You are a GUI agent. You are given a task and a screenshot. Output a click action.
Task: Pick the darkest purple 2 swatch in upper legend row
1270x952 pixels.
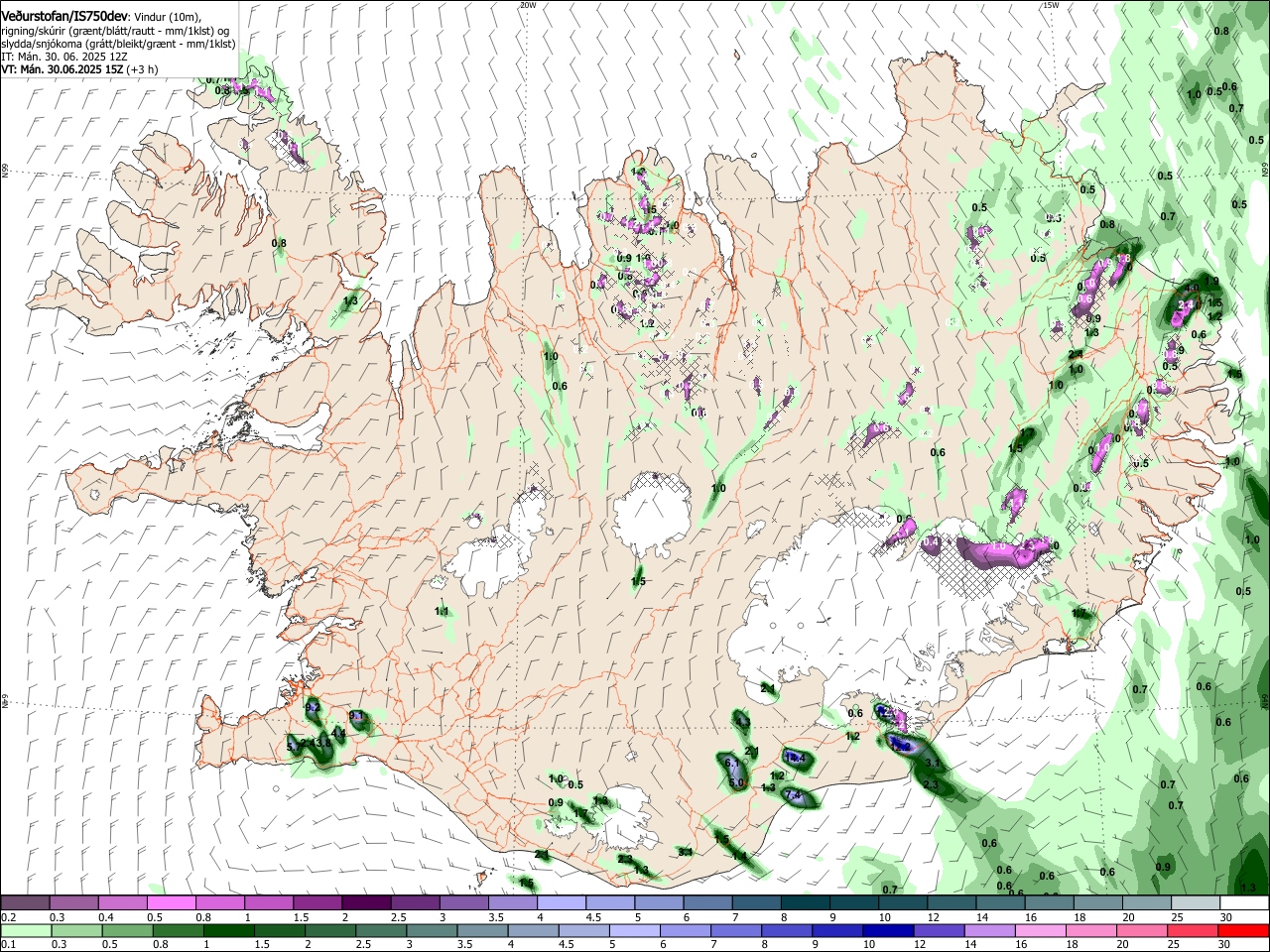click(x=365, y=903)
